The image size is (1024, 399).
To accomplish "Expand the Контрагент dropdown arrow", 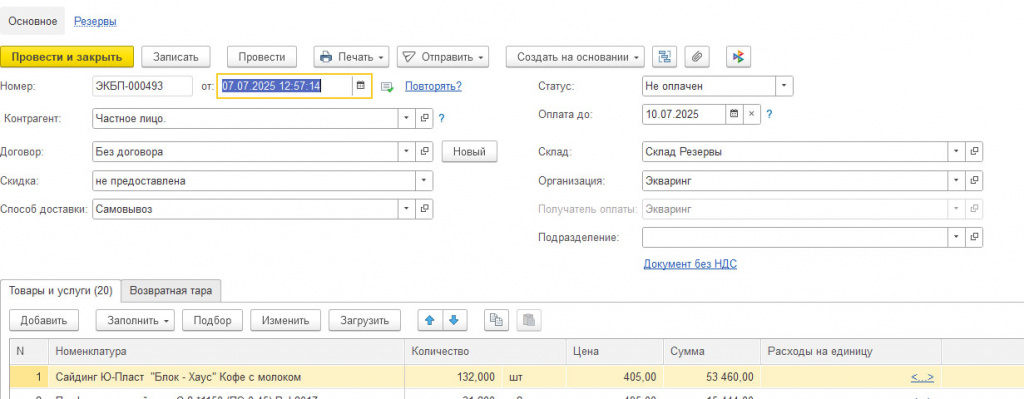I will point(407,118).
